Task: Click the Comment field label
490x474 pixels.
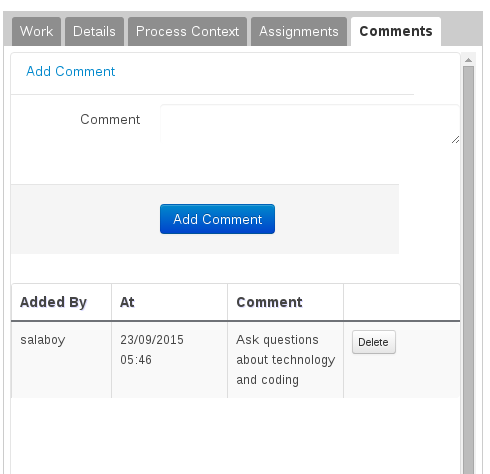Action: pyautogui.click(x=110, y=119)
